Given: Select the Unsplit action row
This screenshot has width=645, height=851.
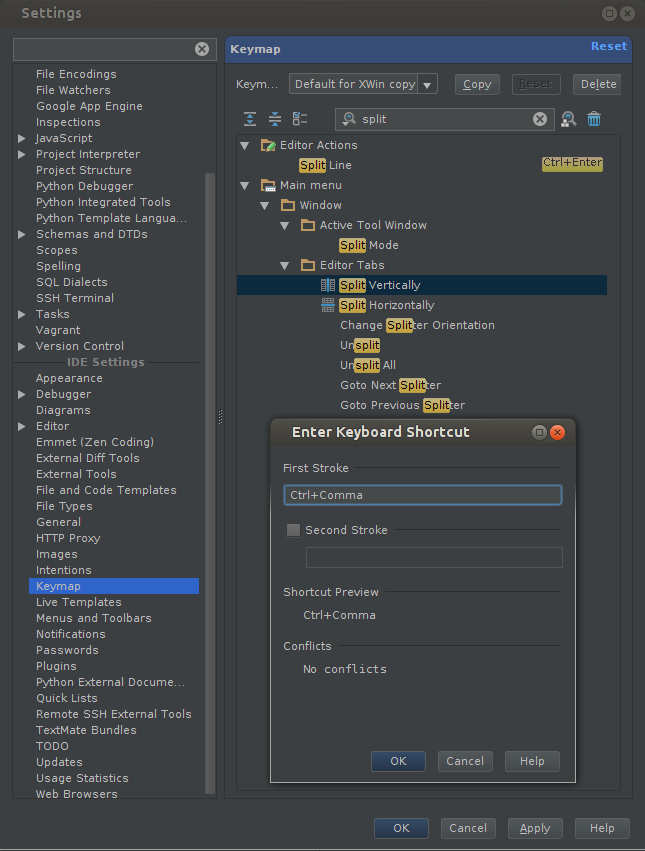Looking at the screenshot, I should coord(360,345).
